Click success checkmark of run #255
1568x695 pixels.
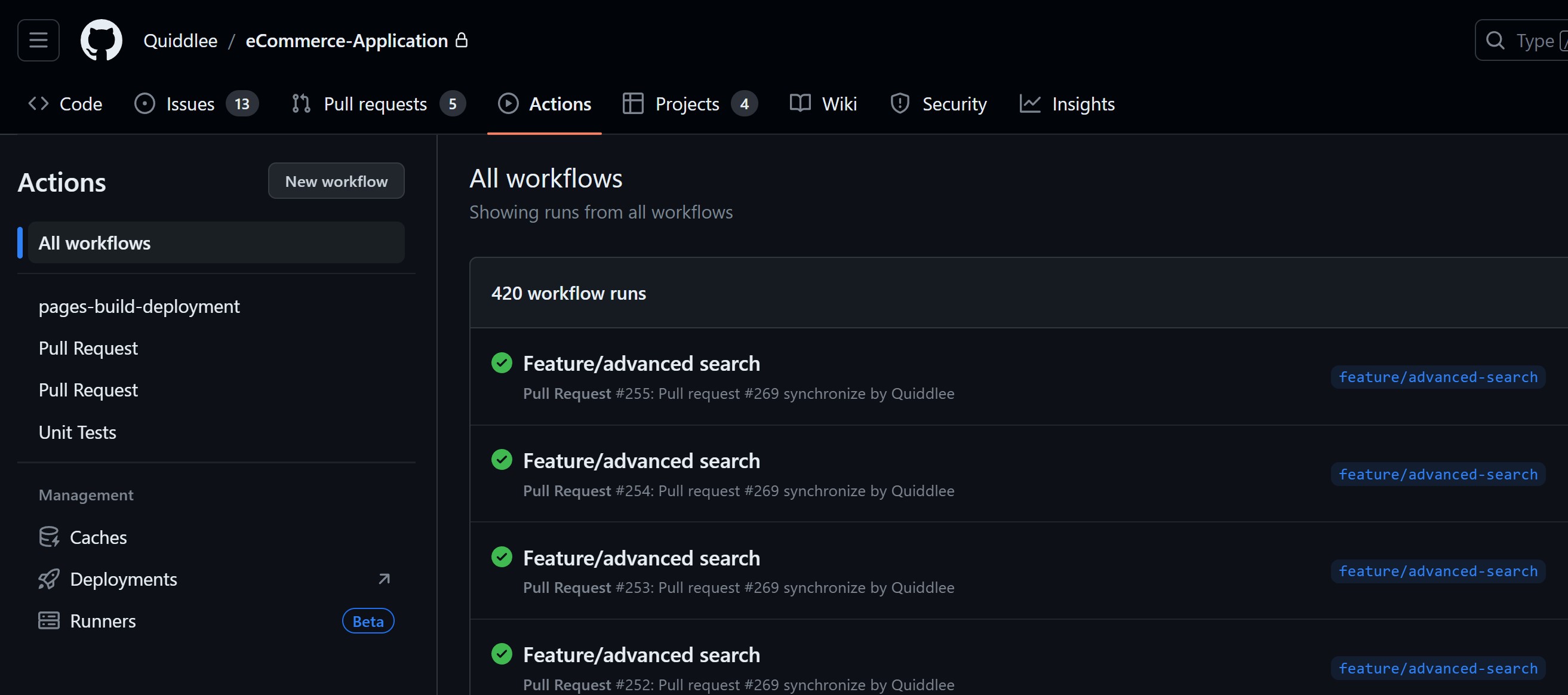[x=502, y=362]
